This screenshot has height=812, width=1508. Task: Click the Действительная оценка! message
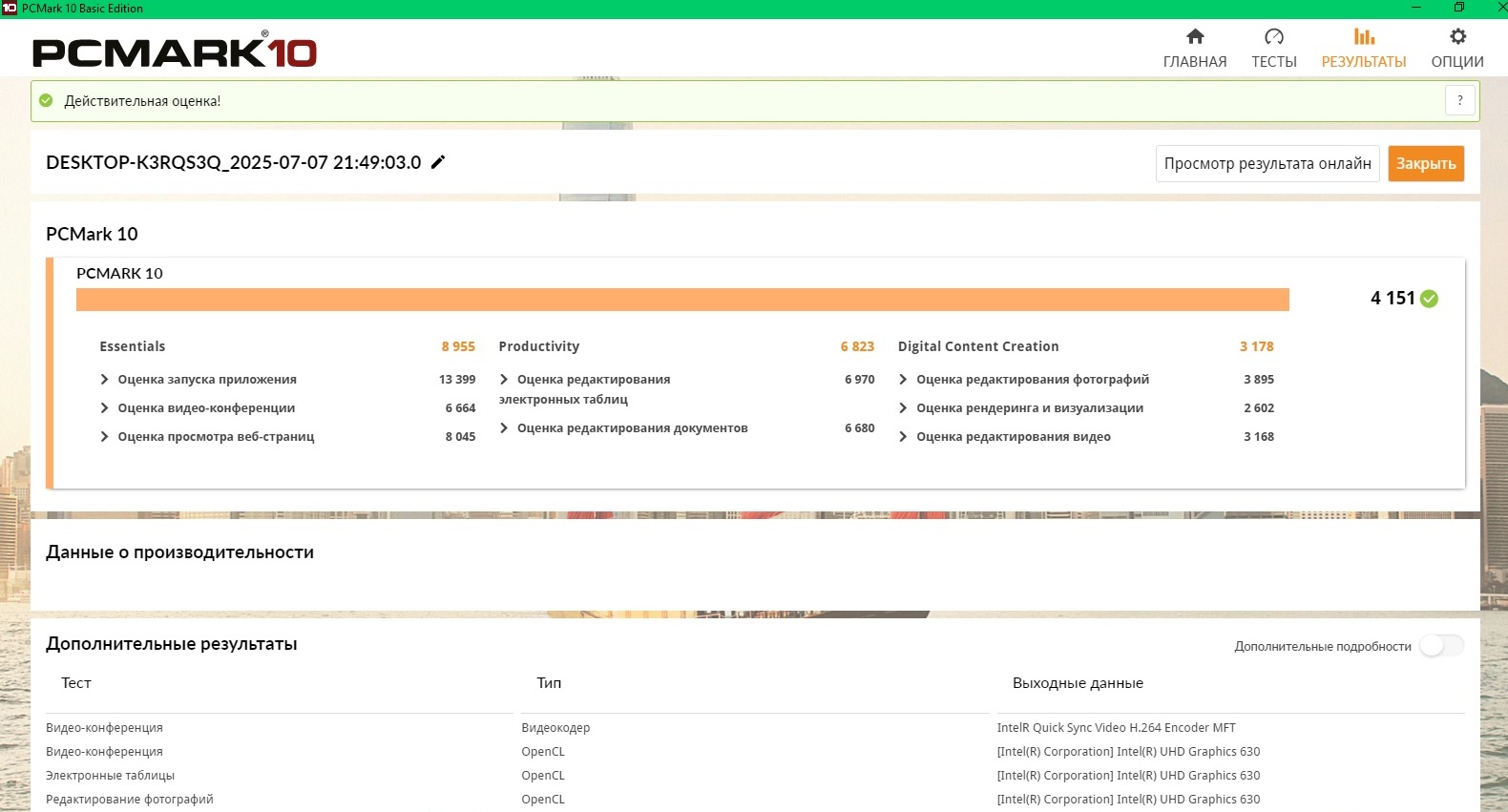click(x=142, y=101)
